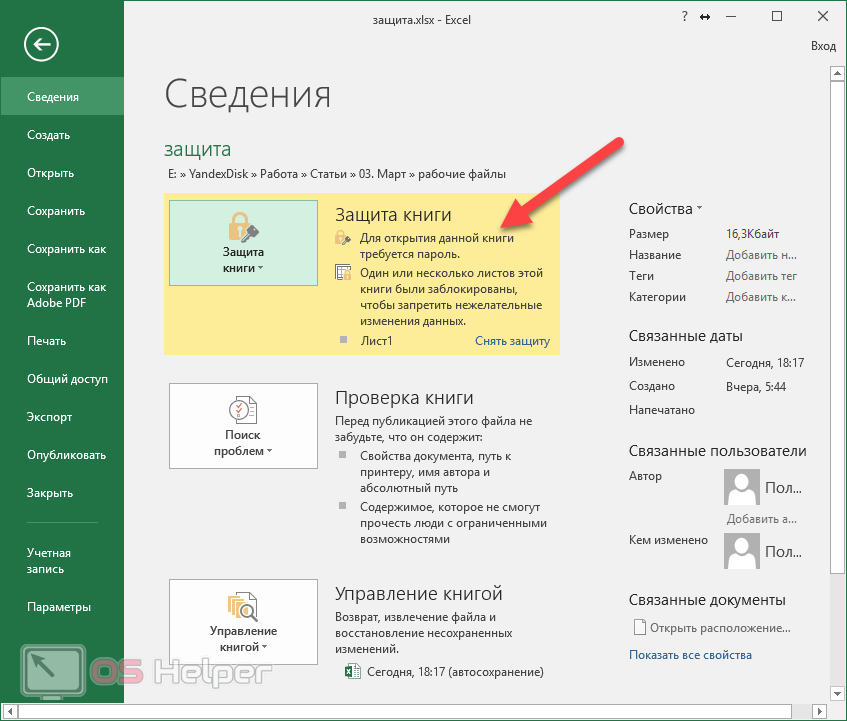Click the back arrow circle icon
Screen dimensions: 847x721
(x=41, y=44)
